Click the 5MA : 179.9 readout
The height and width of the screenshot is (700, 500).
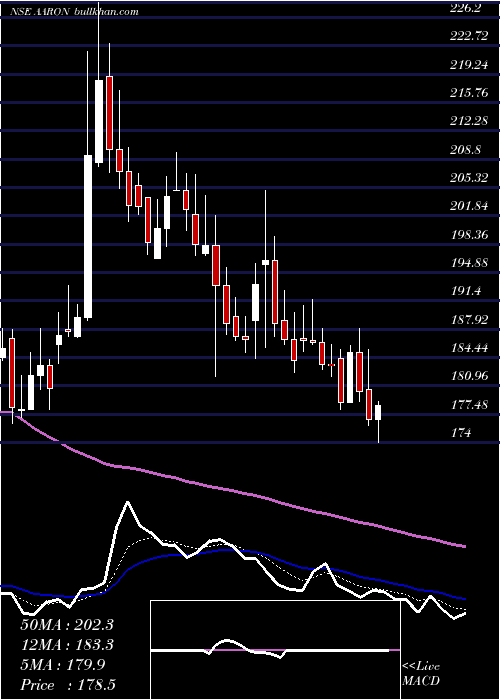coord(63,664)
